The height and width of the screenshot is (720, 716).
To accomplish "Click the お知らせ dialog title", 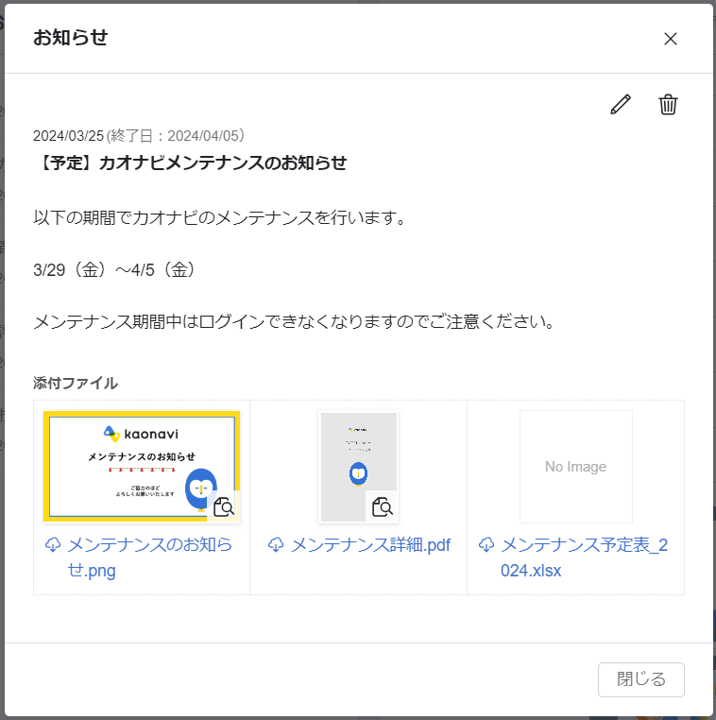I will (70, 38).
